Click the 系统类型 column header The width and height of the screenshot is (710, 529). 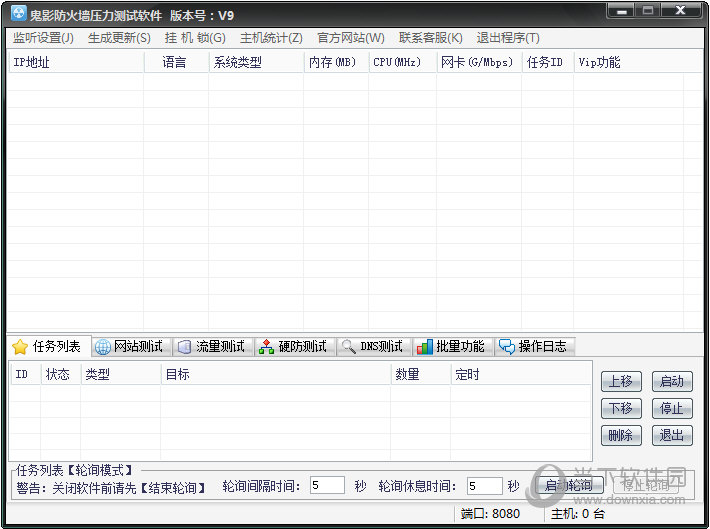pos(255,62)
